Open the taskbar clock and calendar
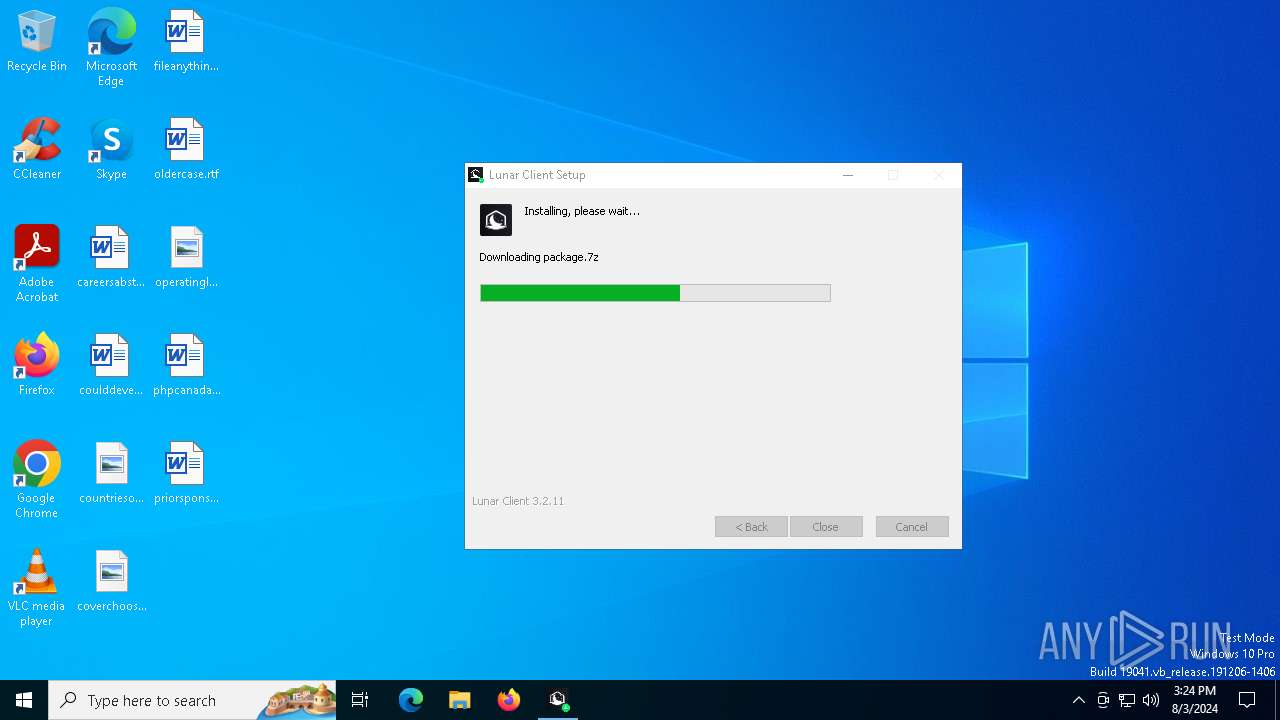Image resolution: width=1280 pixels, height=720 pixels. pyautogui.click(x=1195, y=700)
